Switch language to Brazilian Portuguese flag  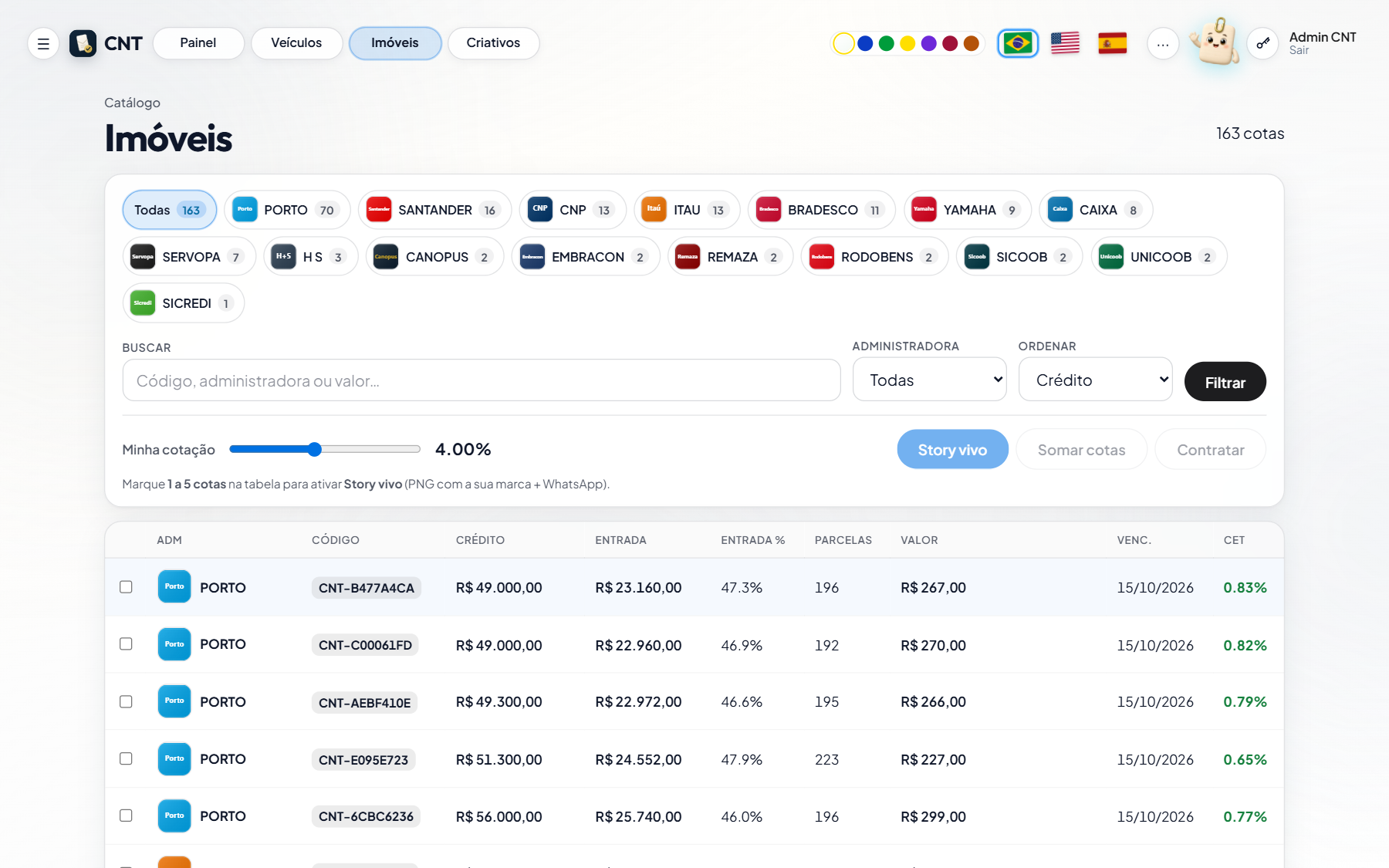(x=1018, y=43)
